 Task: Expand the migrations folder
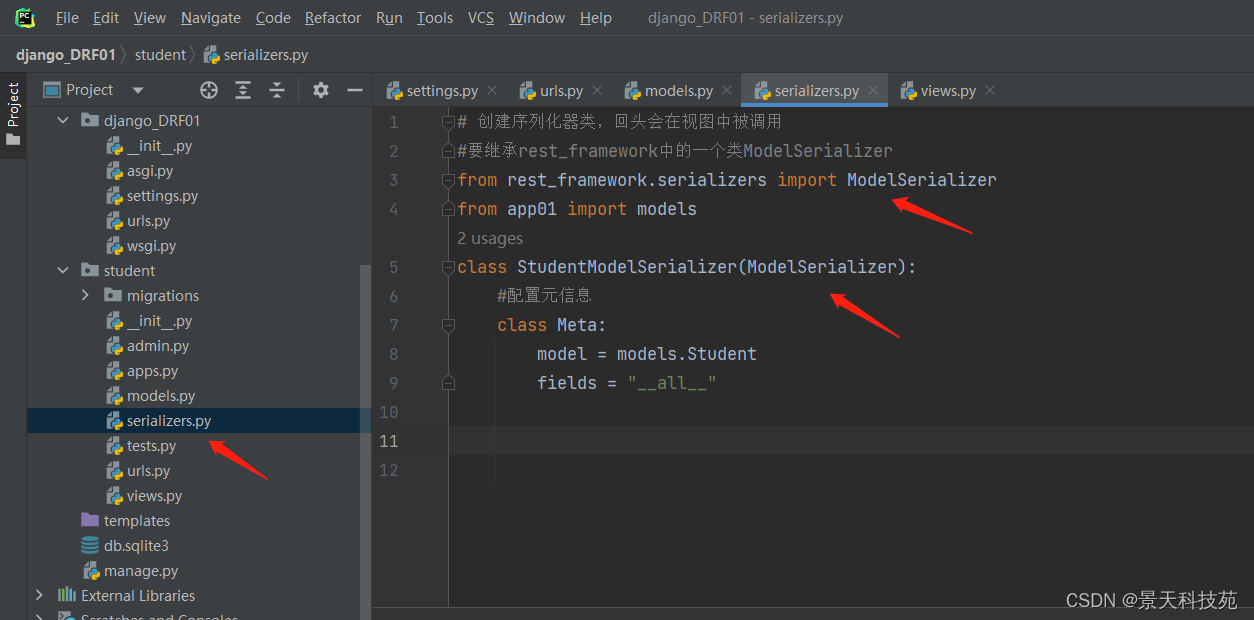85,295
